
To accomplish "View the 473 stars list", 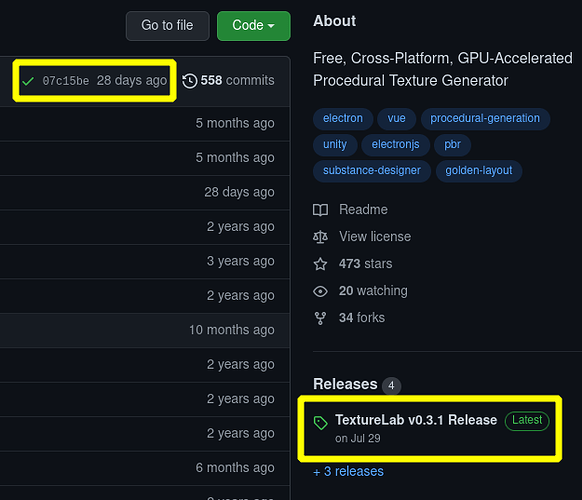I will (365, 264).
